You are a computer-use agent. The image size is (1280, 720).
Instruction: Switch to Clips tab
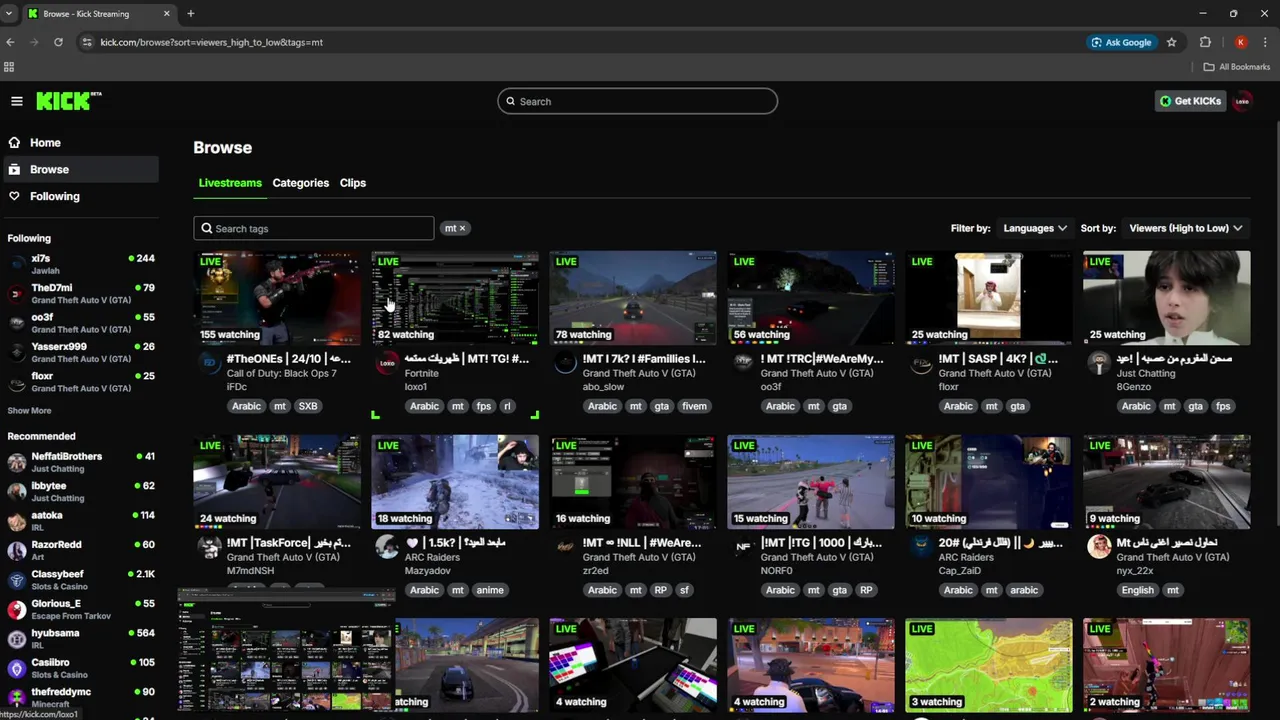pyautogui.click(x=352, y=183)
